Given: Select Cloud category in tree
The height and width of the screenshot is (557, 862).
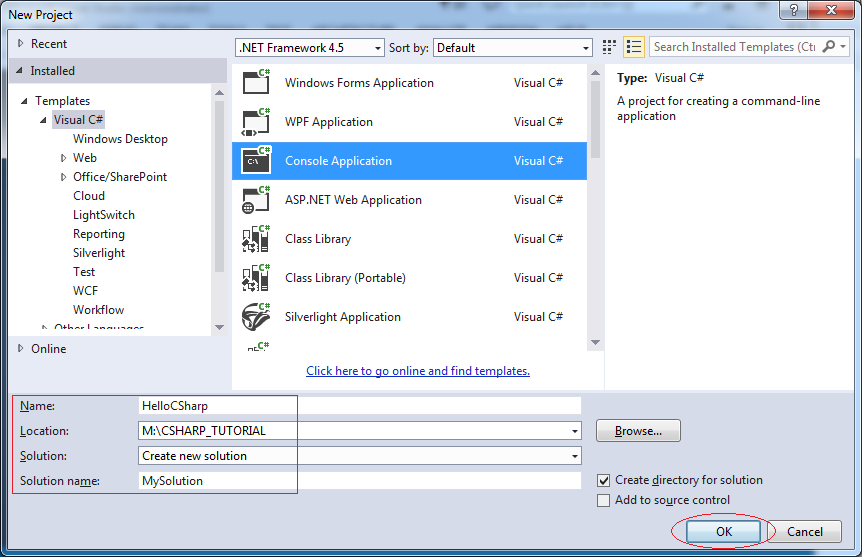Looking at the screenshot, I should tap(89, 196).
